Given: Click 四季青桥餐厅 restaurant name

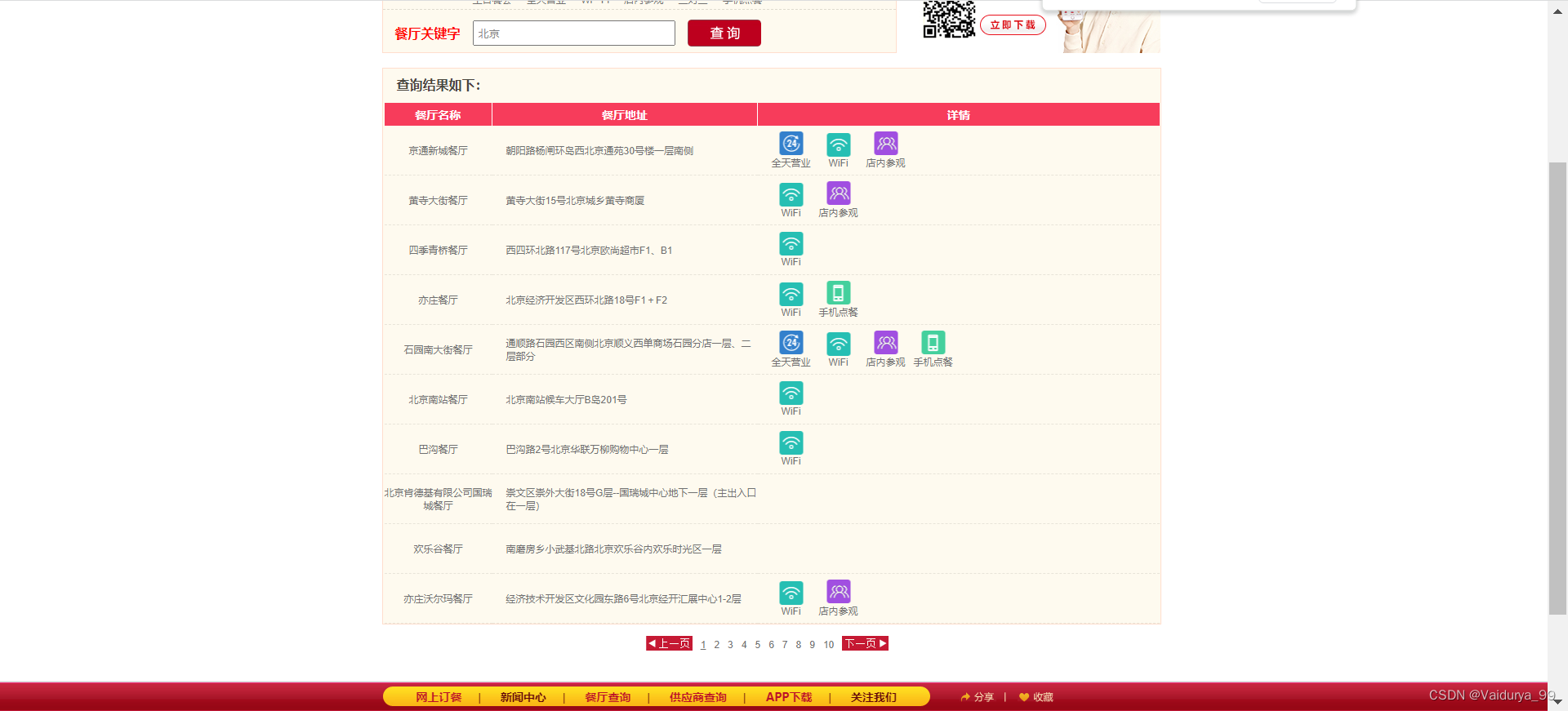Looking at the screenshot, I should pos(438,251).
